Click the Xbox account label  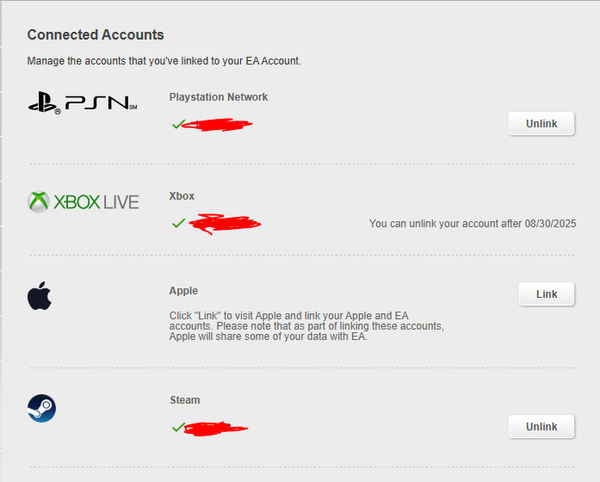coord(182,196)
